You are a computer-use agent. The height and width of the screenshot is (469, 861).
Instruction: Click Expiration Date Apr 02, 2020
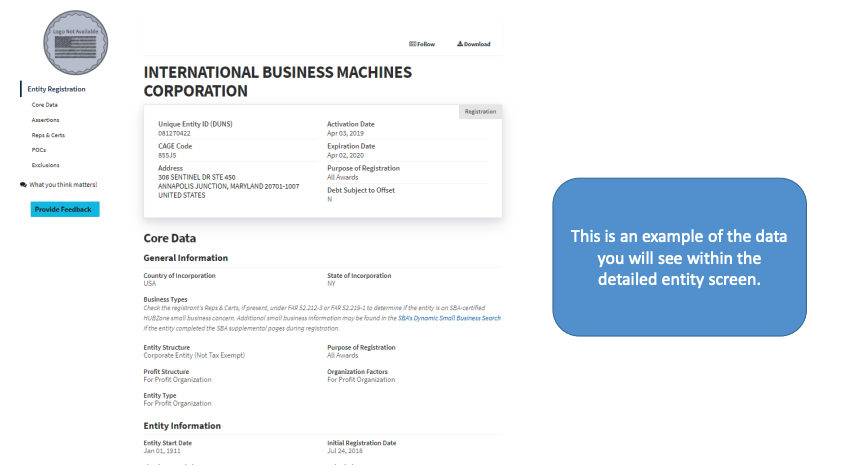(345, 155)
